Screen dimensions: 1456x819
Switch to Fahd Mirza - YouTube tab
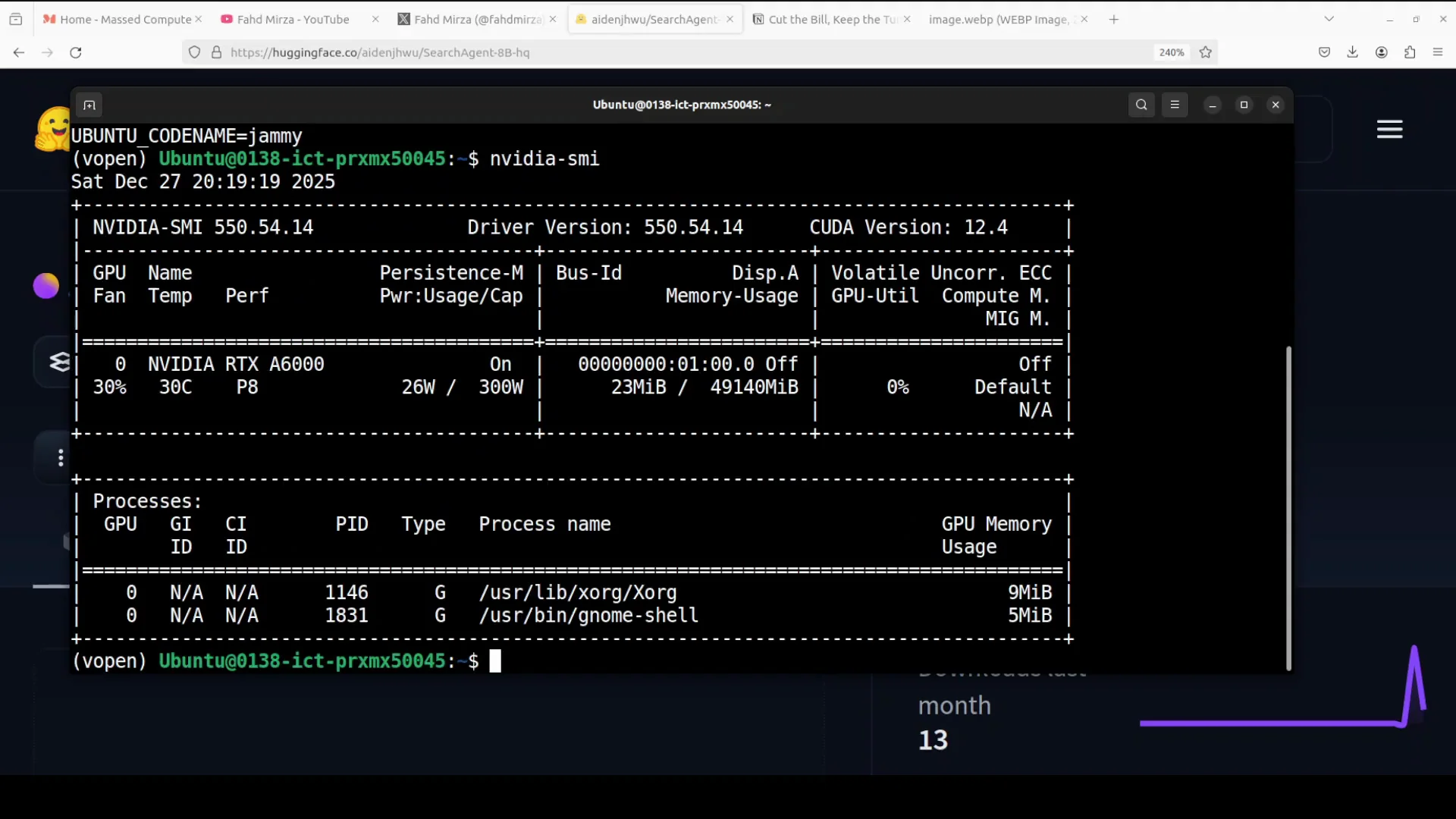coord(293,20)
